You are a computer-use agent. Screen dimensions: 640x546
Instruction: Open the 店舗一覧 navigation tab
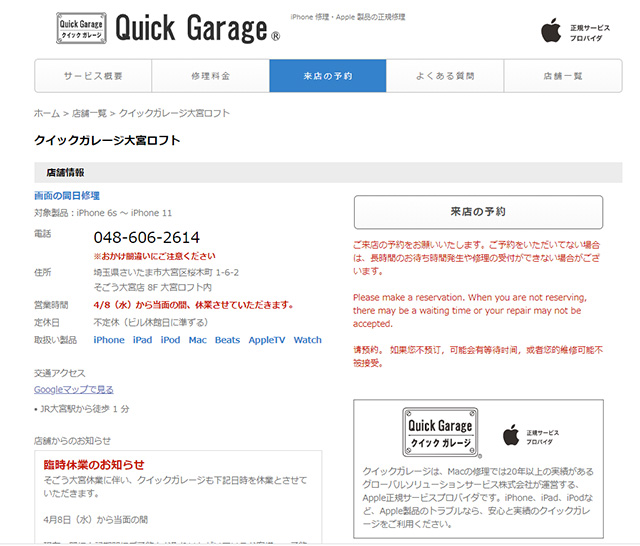[x=563, y=76]
